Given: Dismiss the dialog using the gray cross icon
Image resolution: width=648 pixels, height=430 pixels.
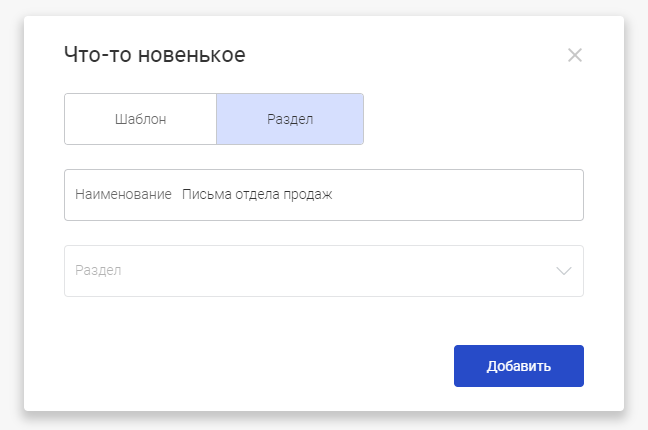Looking at the screenshot, I should click(x=574, y=55).
